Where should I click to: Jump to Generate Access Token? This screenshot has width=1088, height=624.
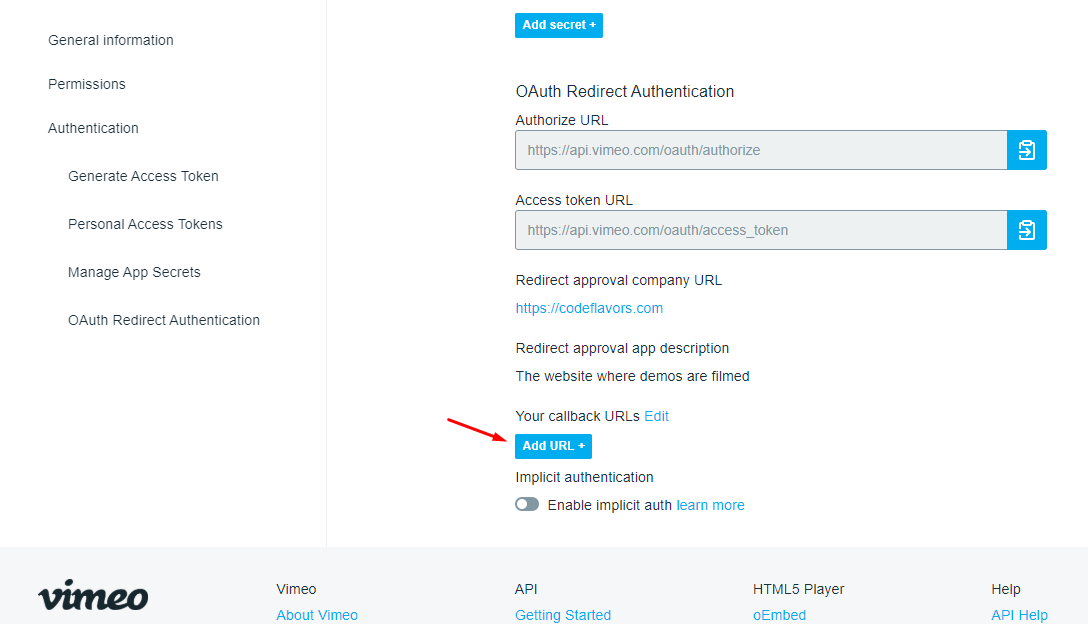pyautogui.click(x=143, y=176)
